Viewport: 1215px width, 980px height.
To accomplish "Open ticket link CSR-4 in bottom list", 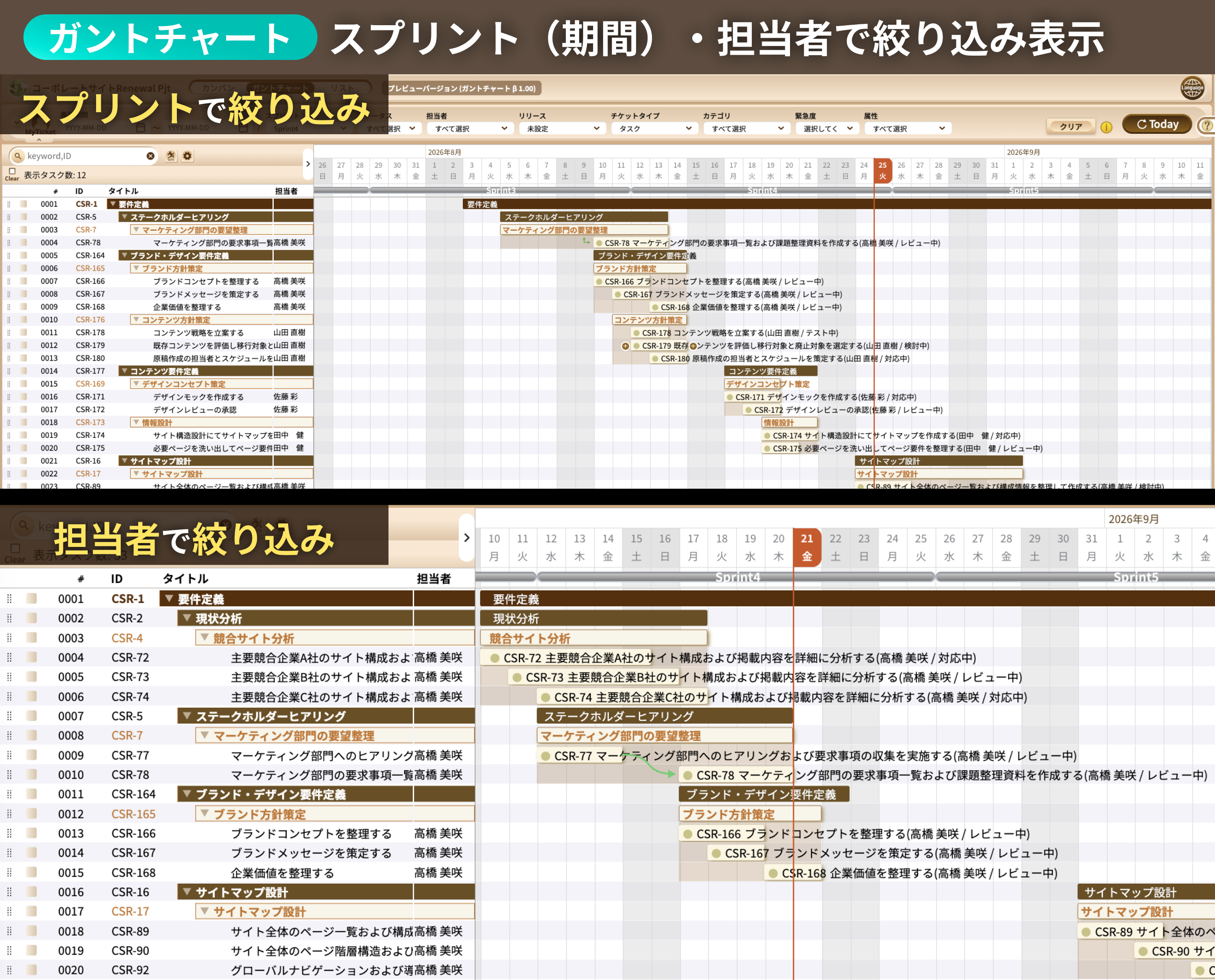I will pos(127,638).
